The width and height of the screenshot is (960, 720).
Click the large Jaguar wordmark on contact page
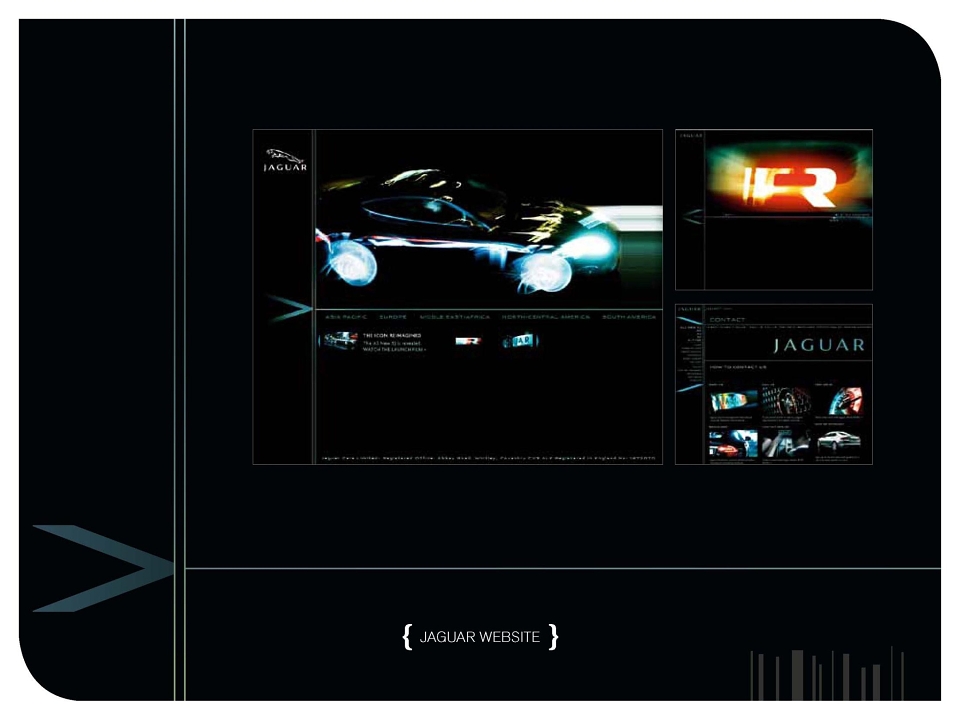(x=819, y=345)
